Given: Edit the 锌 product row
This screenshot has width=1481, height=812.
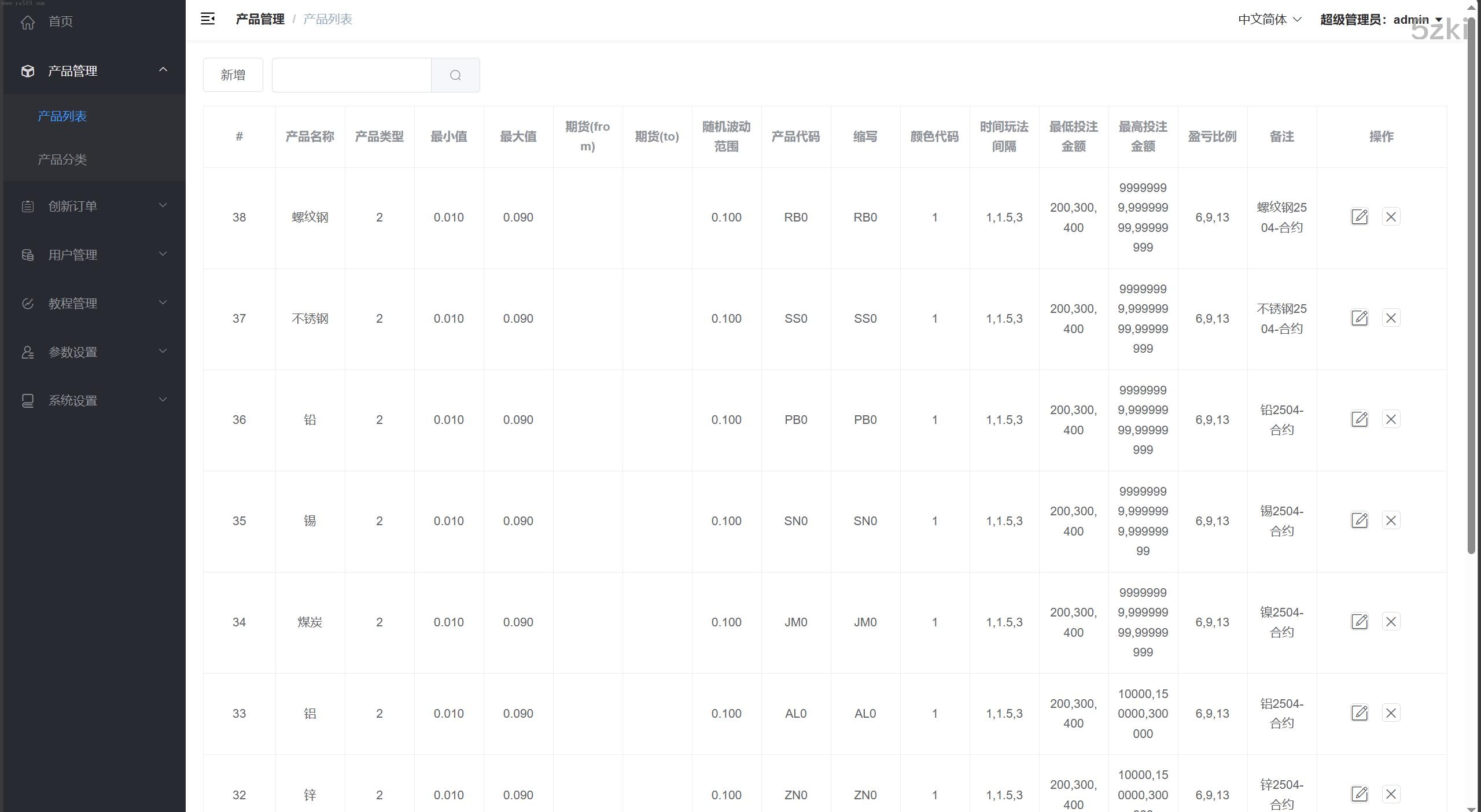Looking at the screenshot, I should coord(1359,794).
